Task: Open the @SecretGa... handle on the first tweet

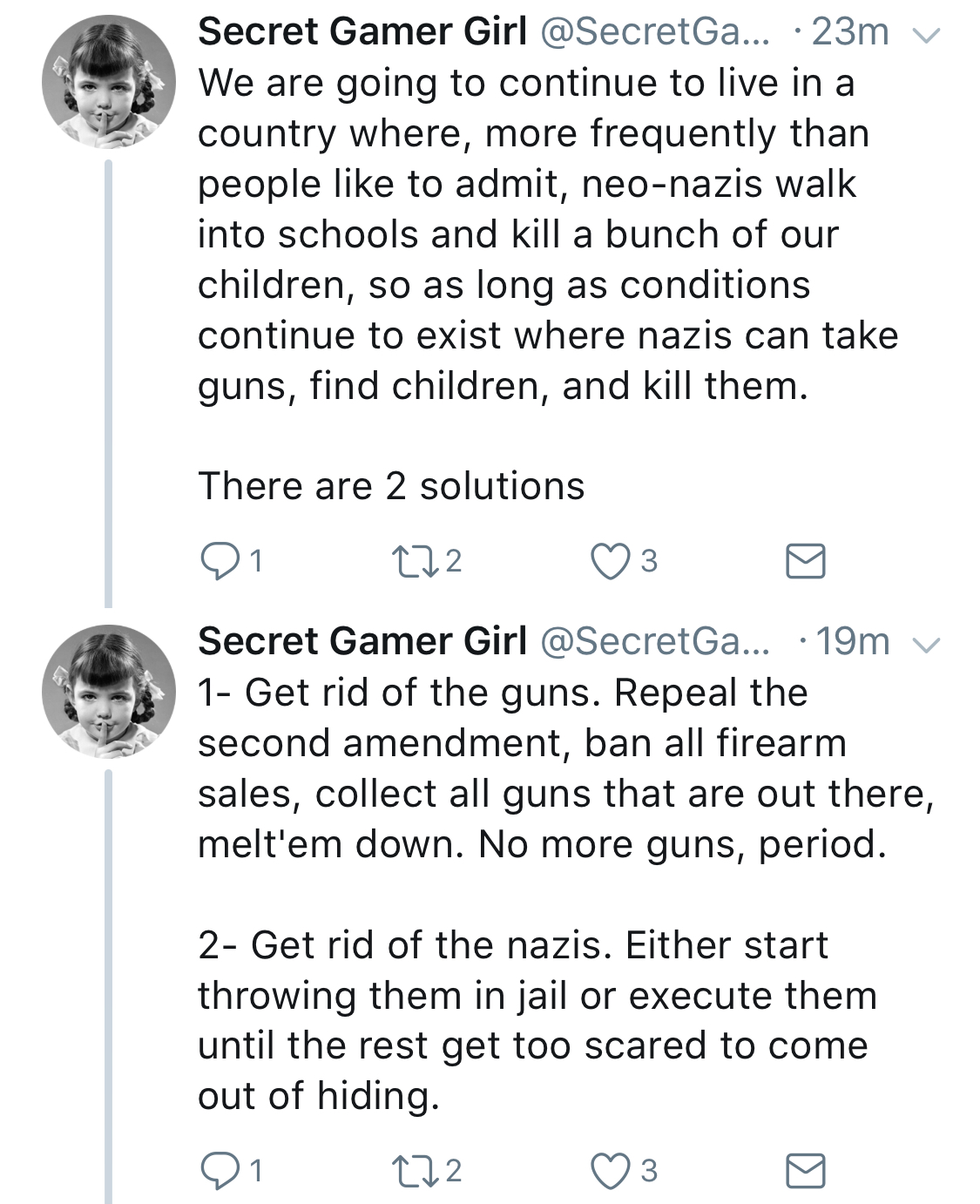Action: pos(656,32)
